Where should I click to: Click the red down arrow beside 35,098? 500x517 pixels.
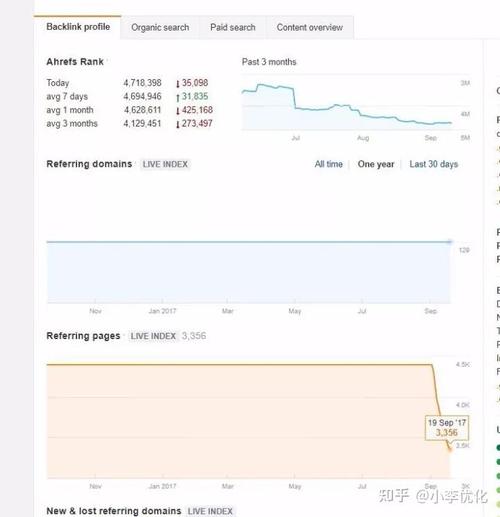pos(178,84)
